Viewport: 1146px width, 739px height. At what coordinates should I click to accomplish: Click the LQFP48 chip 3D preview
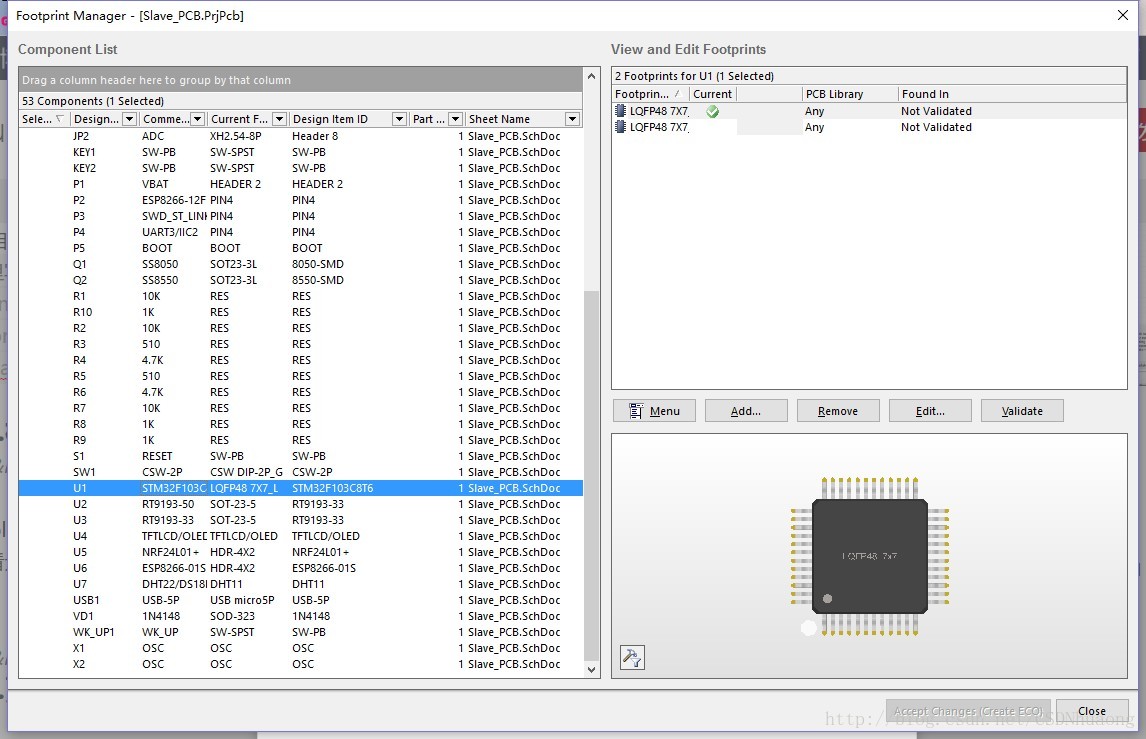point(869,556)
